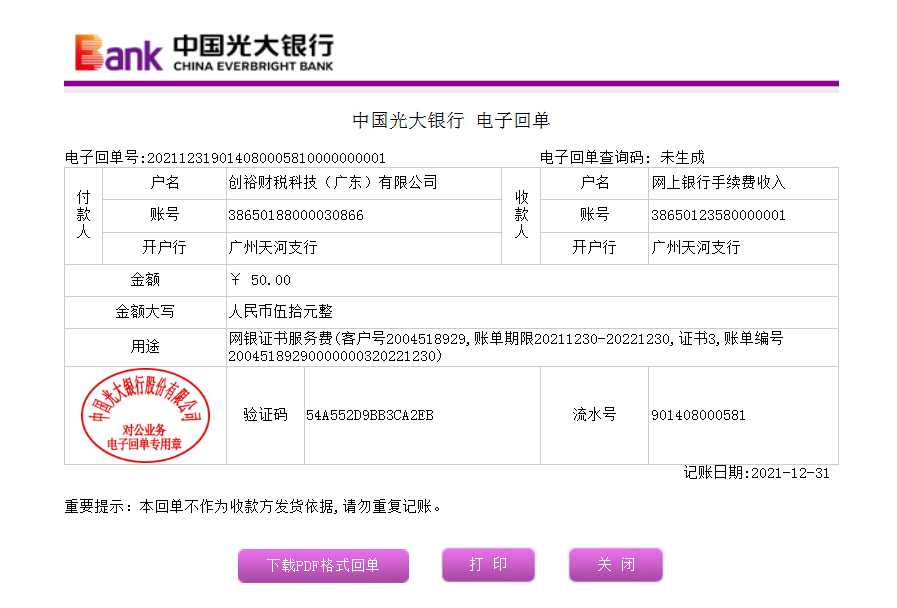The image size is (897, 608).
Task: Select payer account number 38650188000030866
Action: click(296, 215)
